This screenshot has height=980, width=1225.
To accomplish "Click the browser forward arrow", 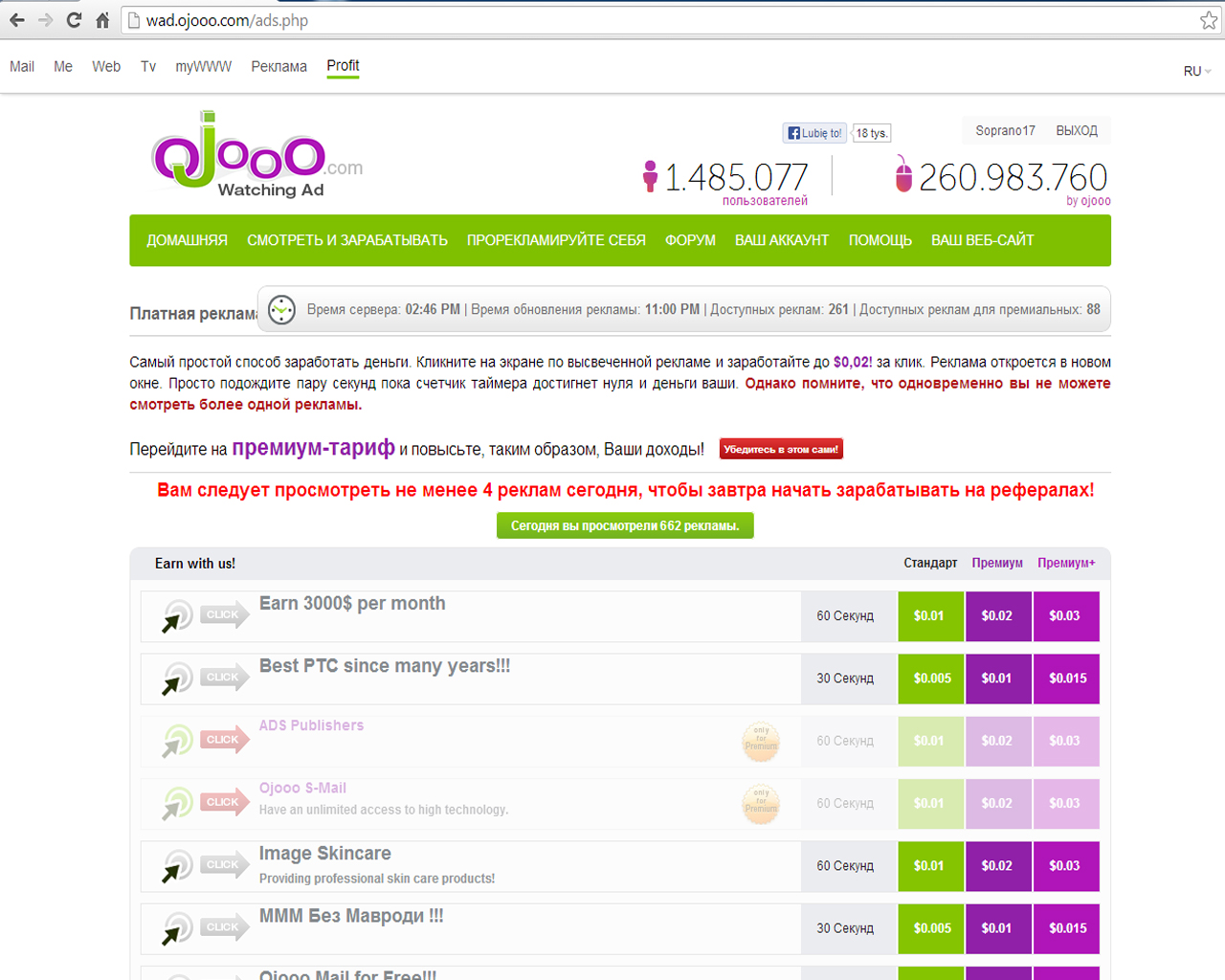I will pos(45,20).
